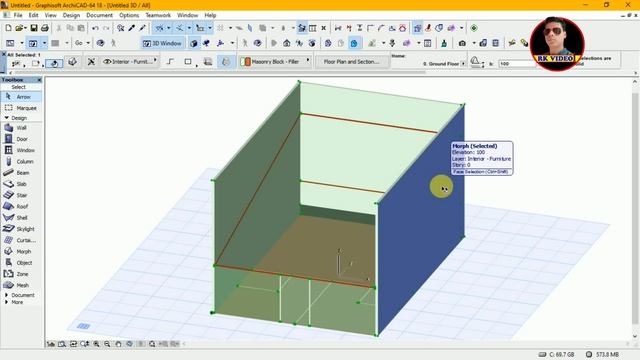
Task: Toggle the 3D Window button
Action: tap(162, 43)
